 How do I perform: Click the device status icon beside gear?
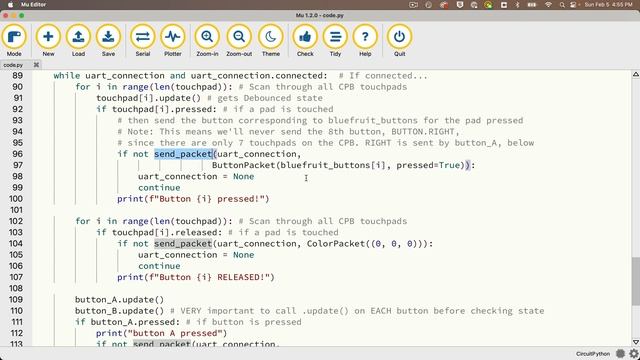tap(620, 353)
